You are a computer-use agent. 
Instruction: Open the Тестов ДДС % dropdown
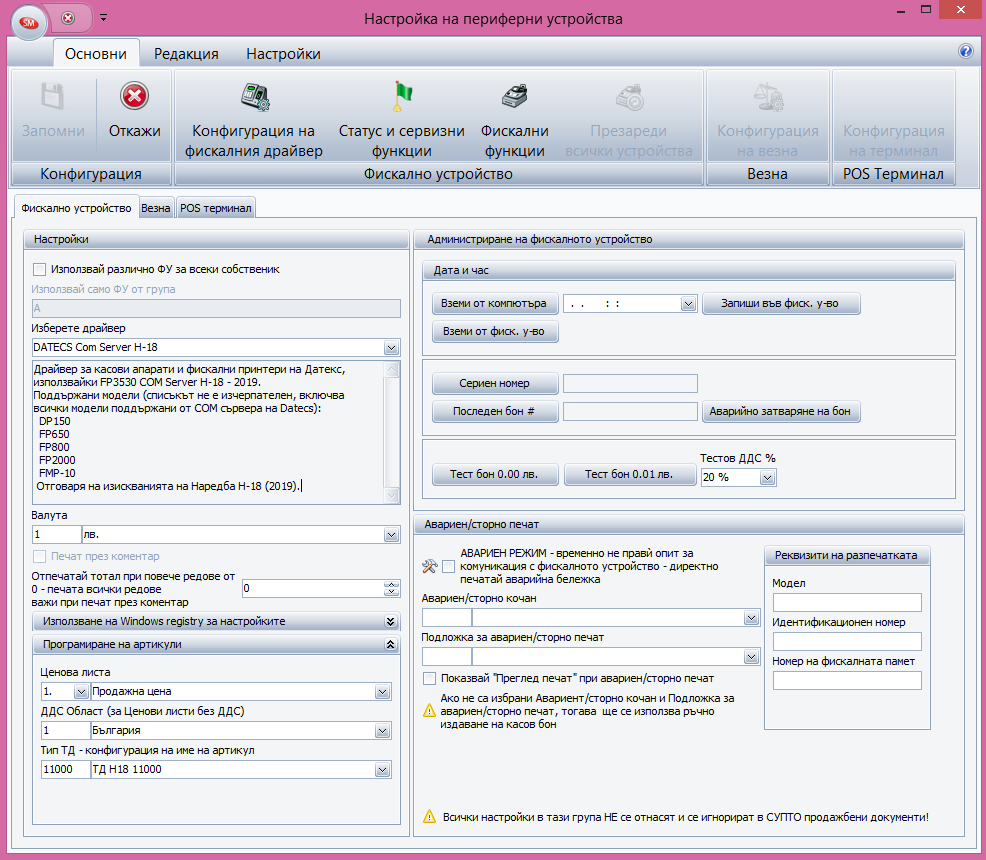coord(767,478)
